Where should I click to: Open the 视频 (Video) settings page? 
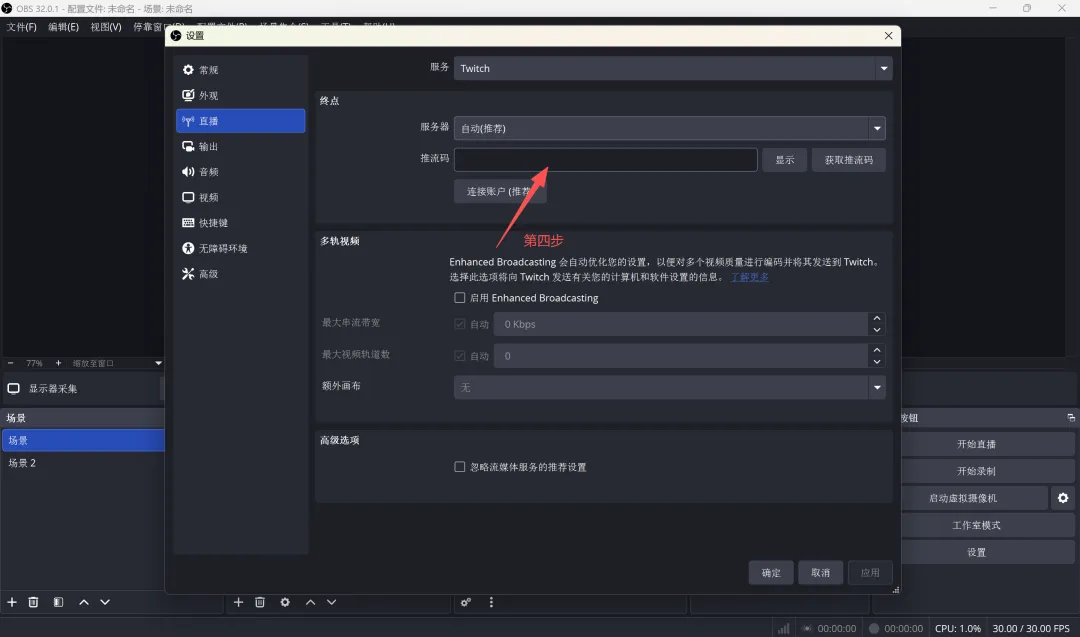pyautogui.click(x=240, y=197)
